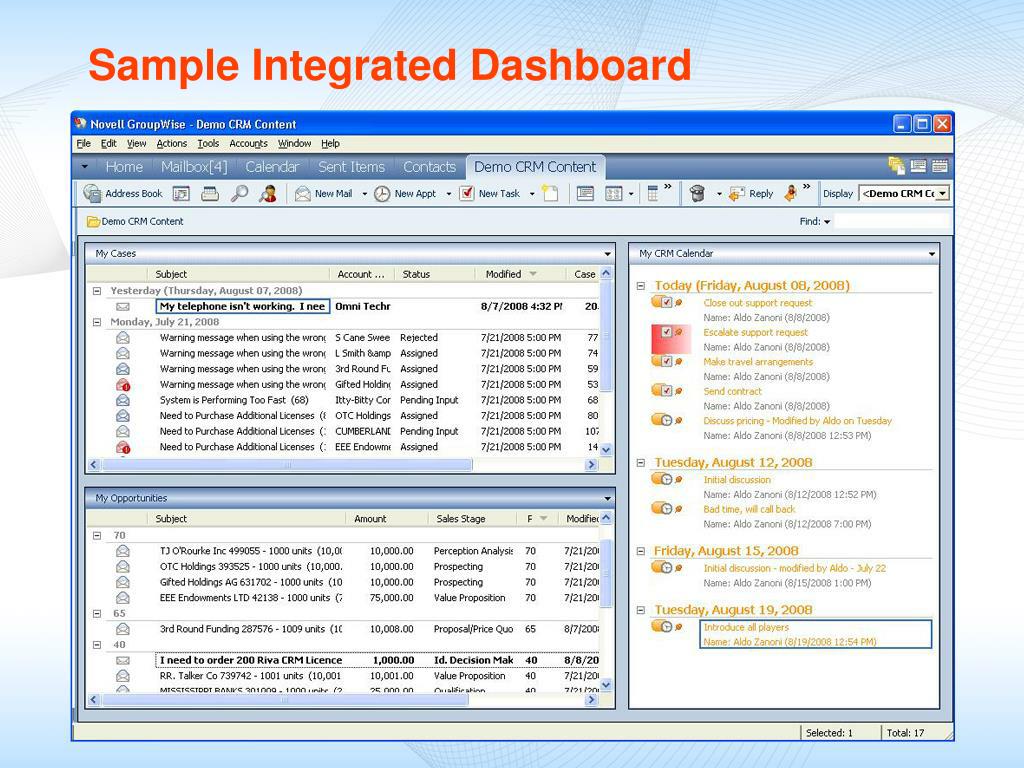Collapse the Today (Friday, August 08) section

(641, 285)
